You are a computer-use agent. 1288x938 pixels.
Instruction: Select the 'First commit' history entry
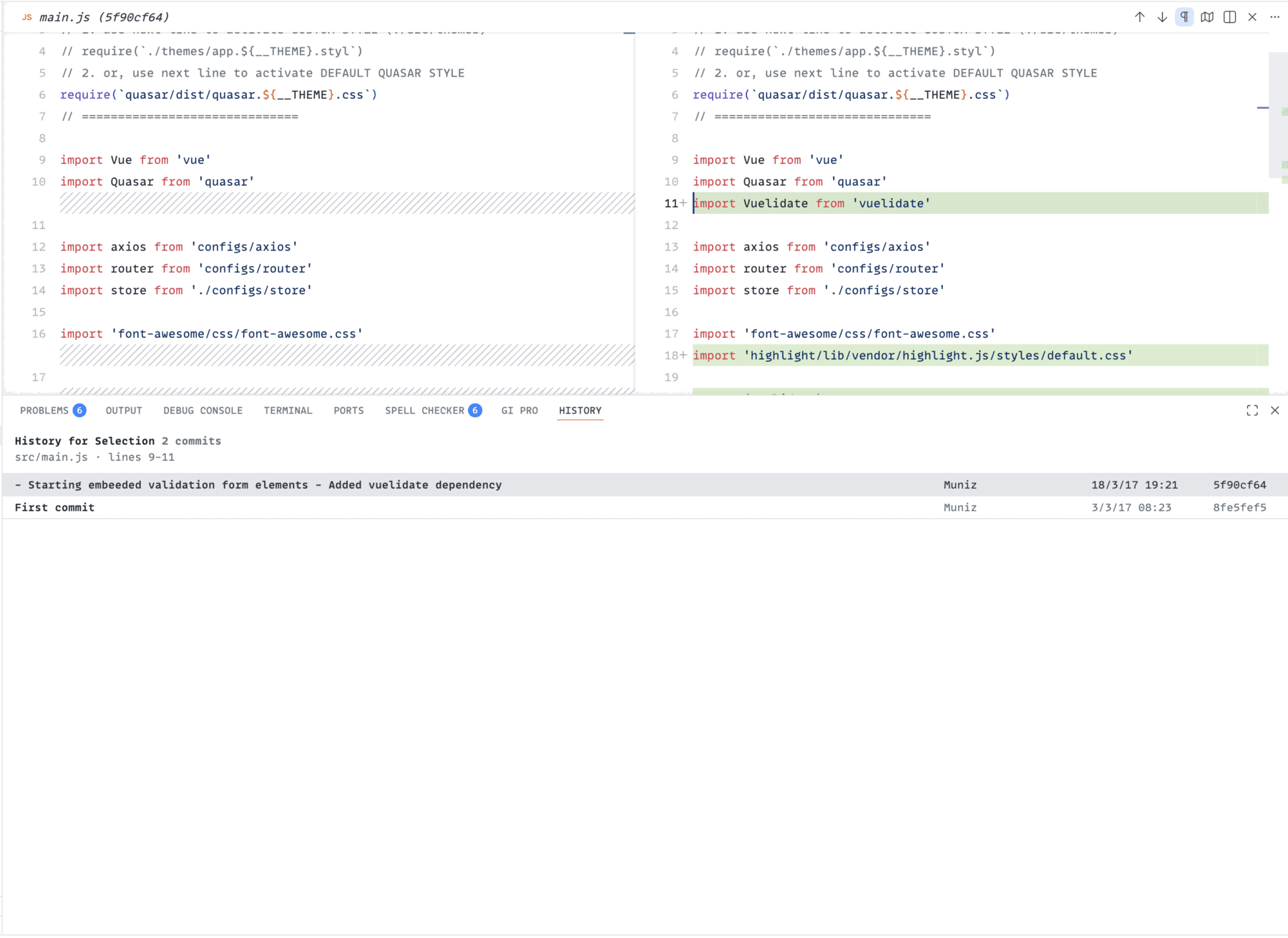(x=644, y=507)
